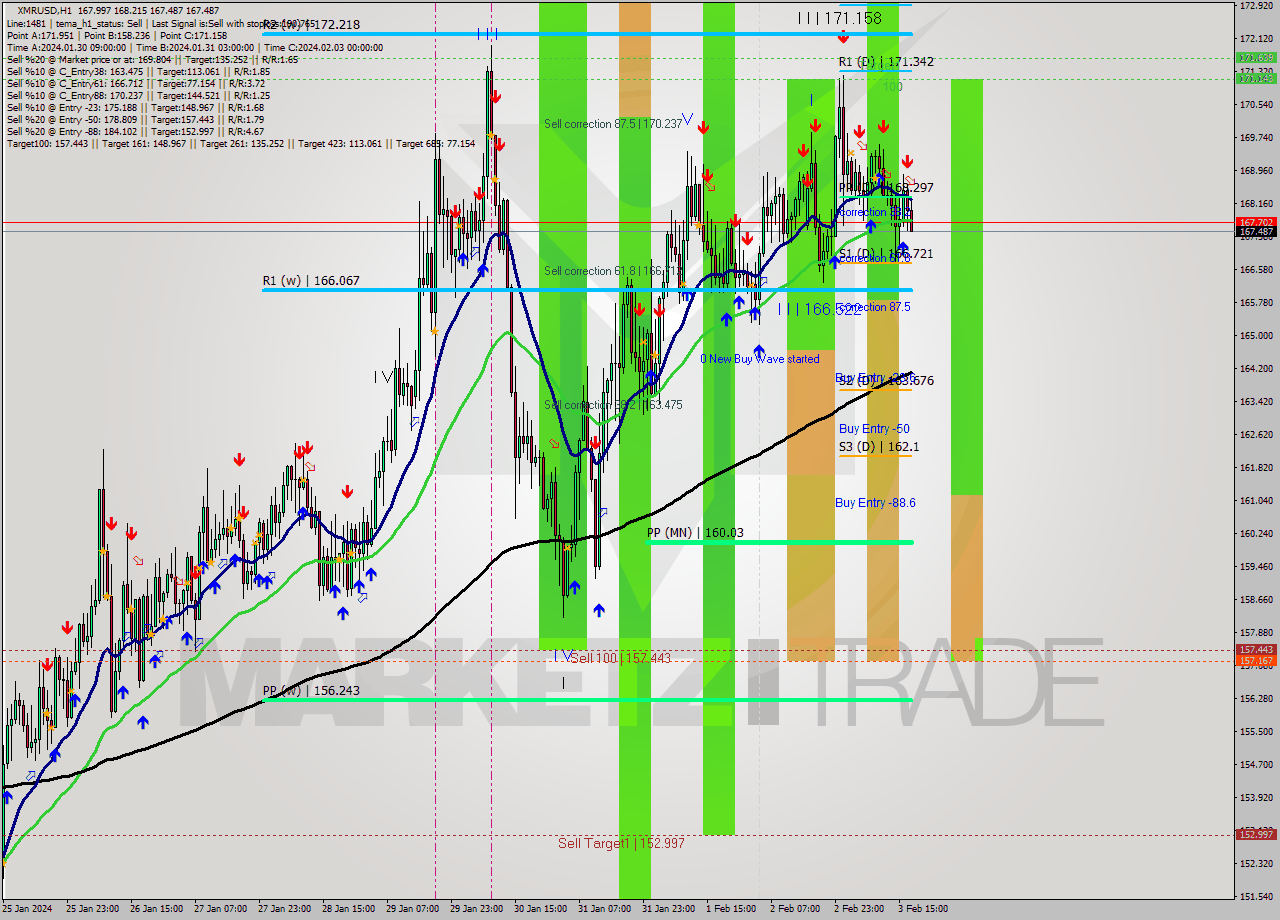Click the 157.443 price tag on the axis
The image size is (1280, 920).
click(x=1256, y=650)
